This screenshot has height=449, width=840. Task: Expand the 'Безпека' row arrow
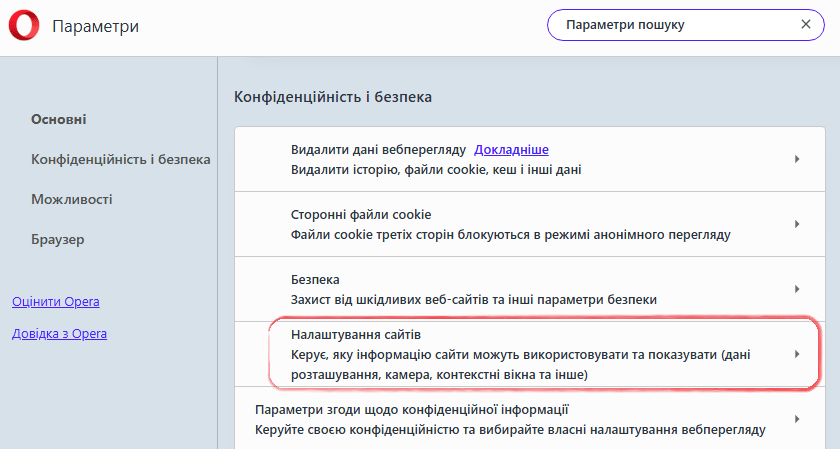pos(797,289)
